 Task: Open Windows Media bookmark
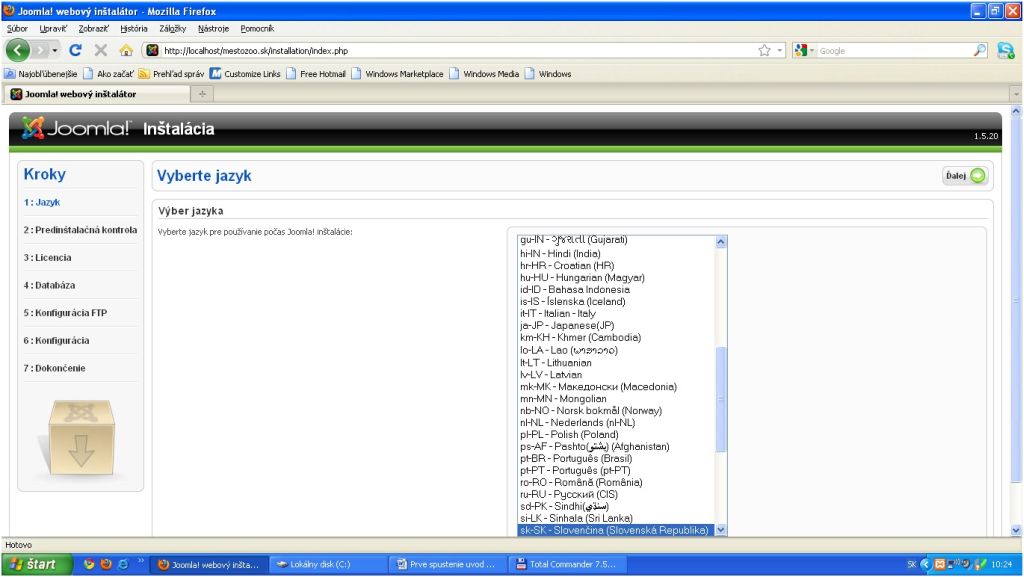(484, 74)
